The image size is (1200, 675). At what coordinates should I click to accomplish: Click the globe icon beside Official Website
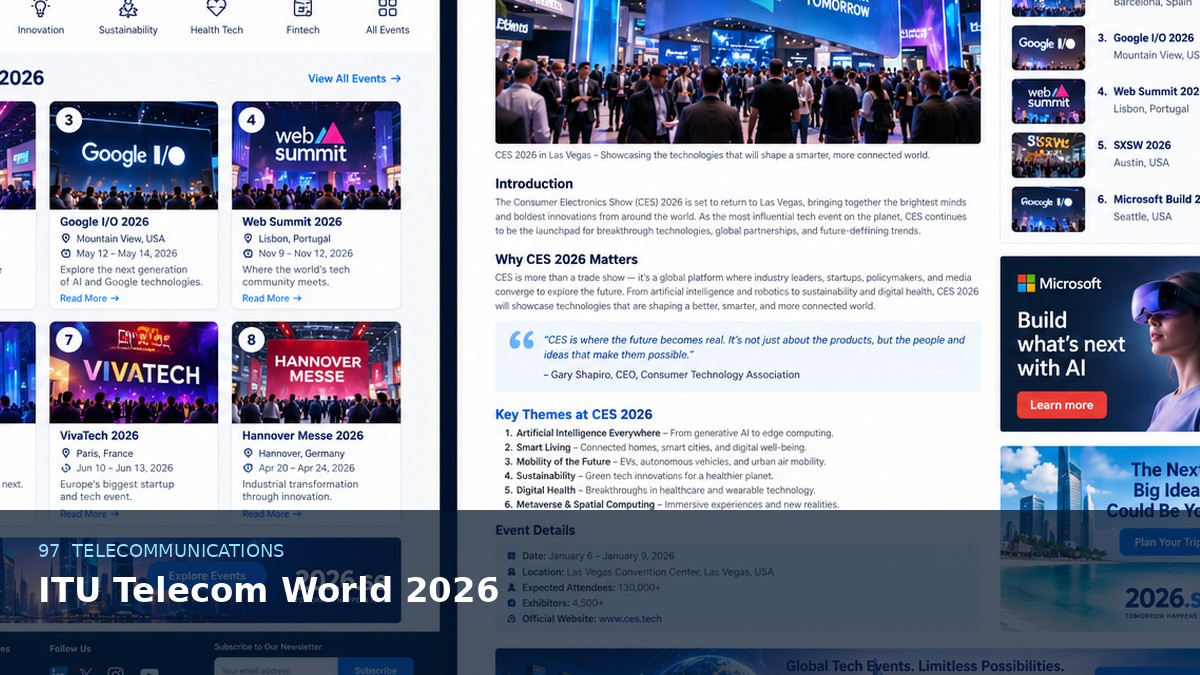click(512, 619)
